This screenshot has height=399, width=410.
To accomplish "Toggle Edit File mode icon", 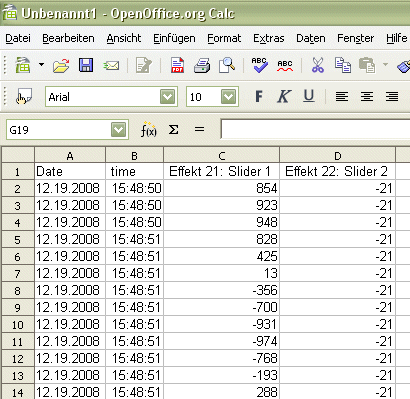I will (x=144, y=65).
